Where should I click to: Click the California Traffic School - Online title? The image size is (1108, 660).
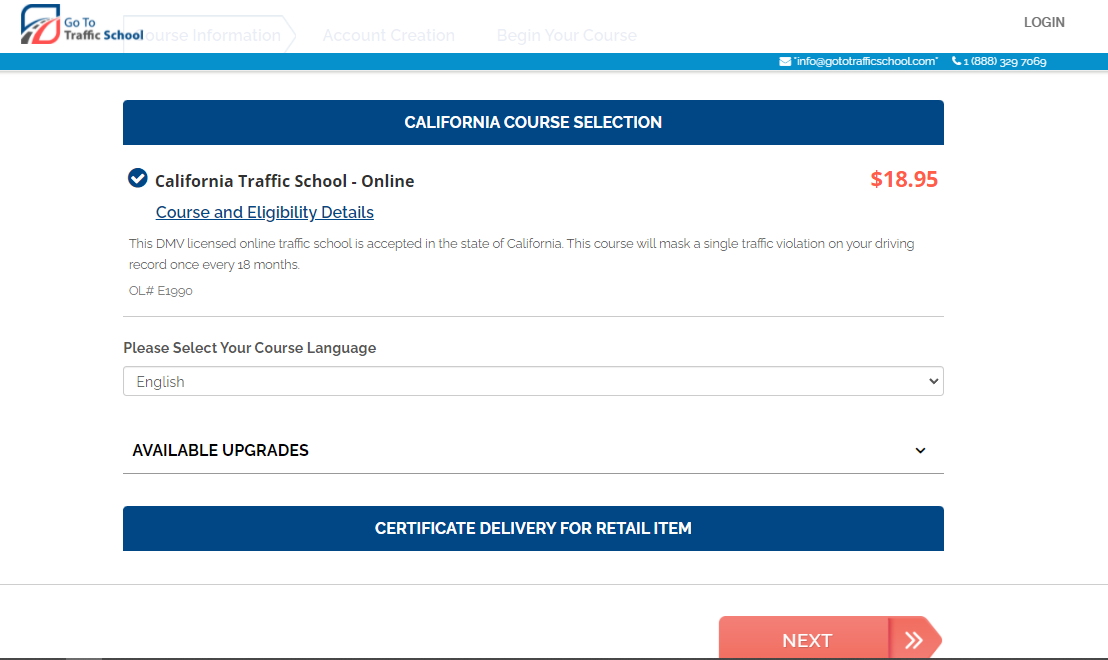click(284, 181)
